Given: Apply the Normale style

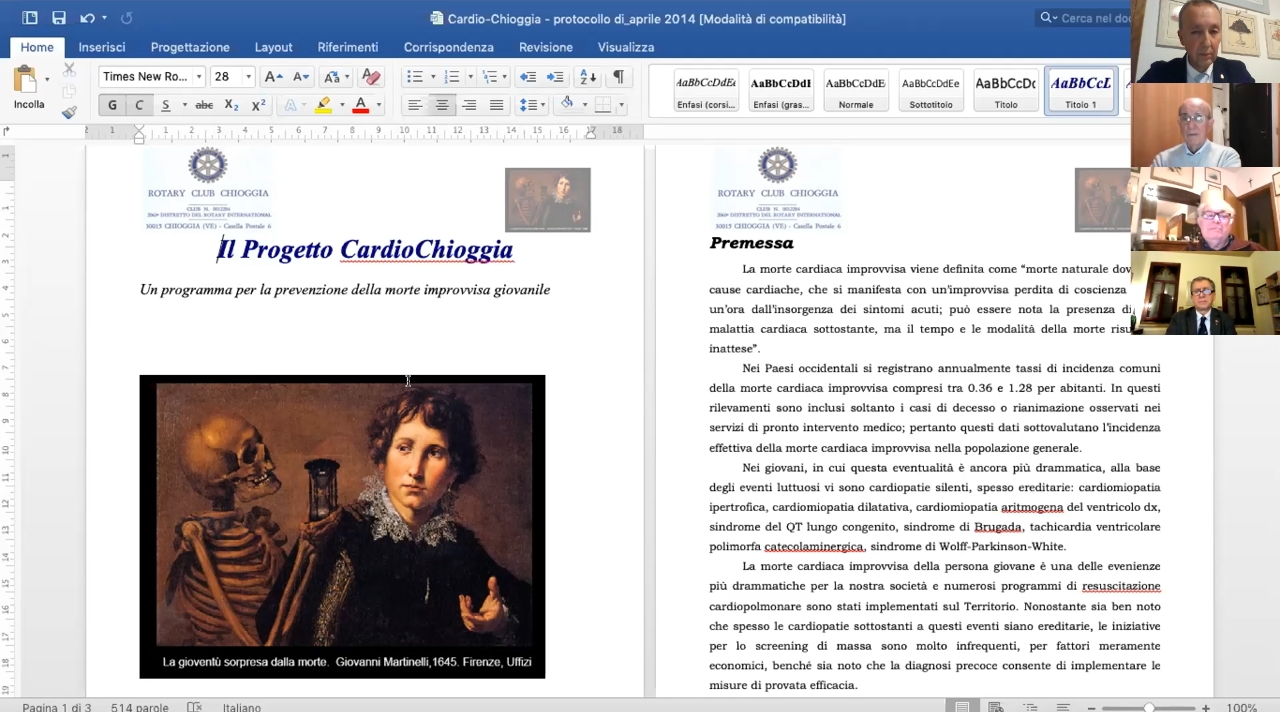Looking at the screenshot, I should [855, 91].
